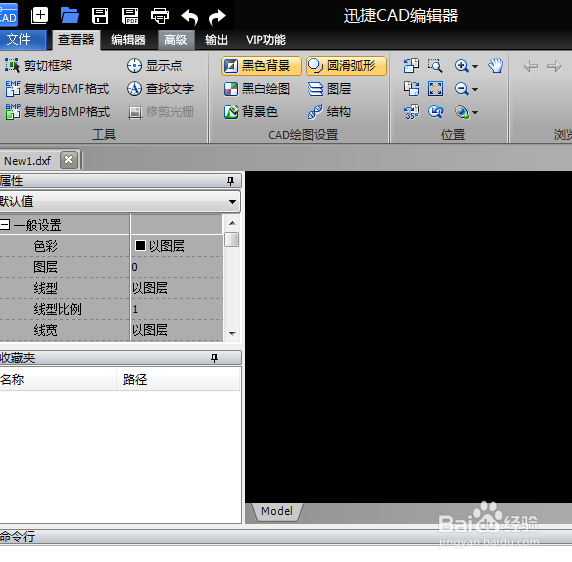572x562 pixels.
Task: Click the Print icon
Action: click(160, 16)
